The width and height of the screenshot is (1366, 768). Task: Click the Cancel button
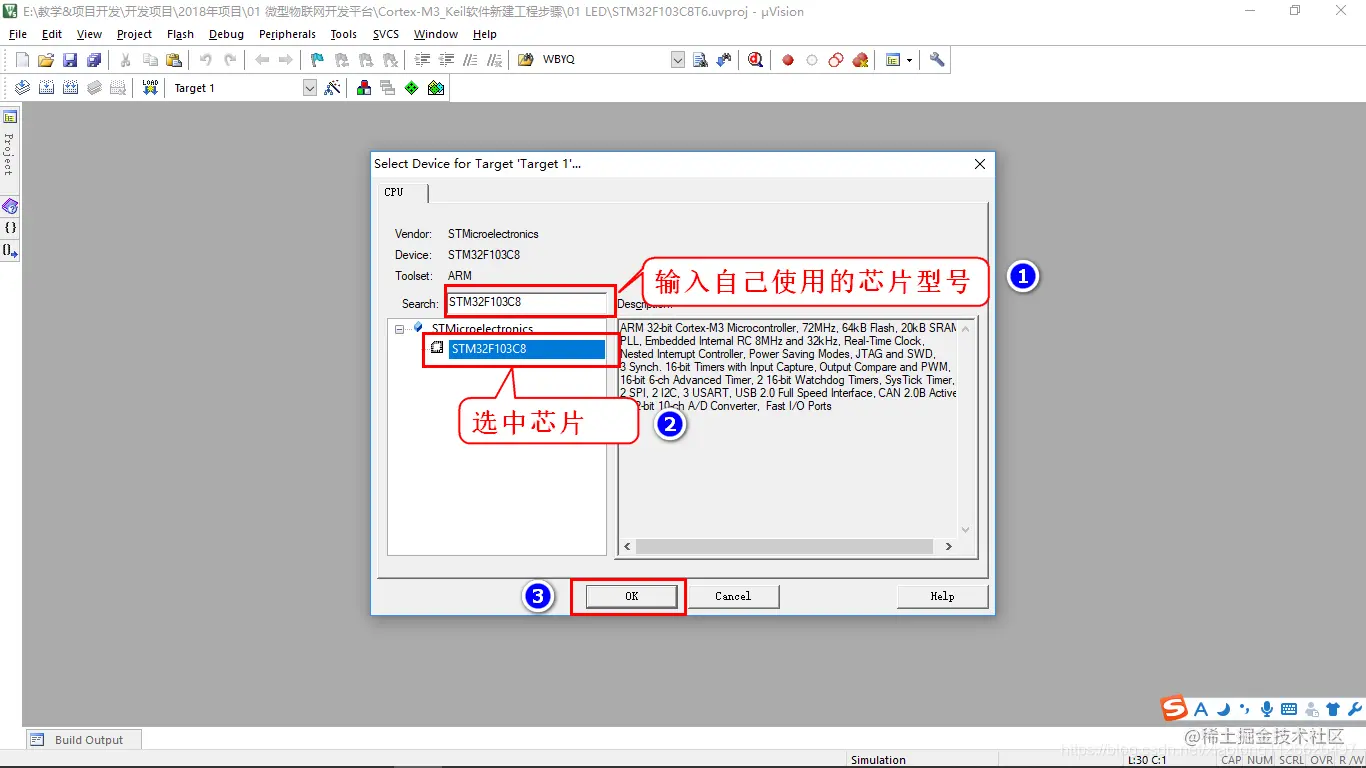733,596
